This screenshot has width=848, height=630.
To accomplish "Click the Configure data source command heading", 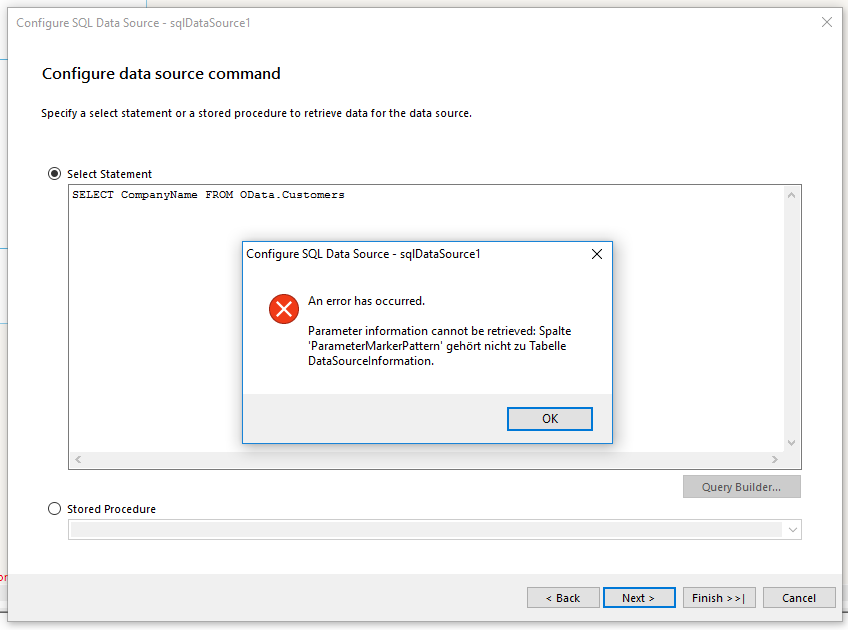I will click(161, 74).
